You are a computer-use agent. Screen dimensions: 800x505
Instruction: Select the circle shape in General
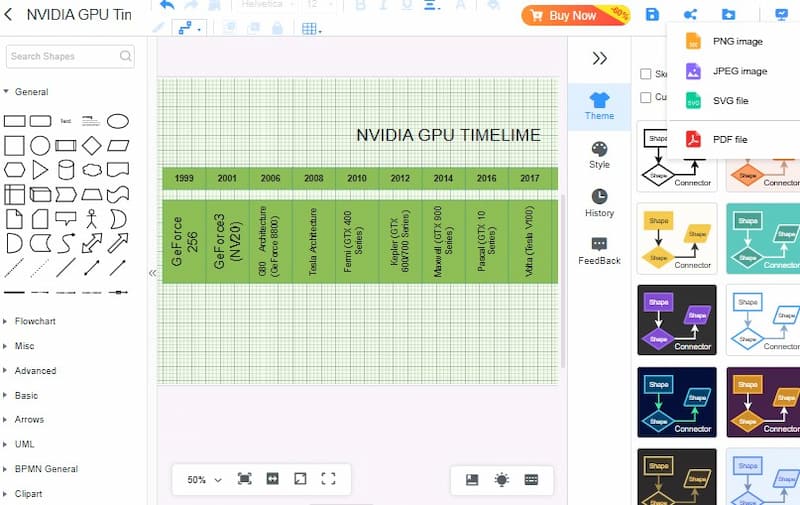coord(40,145)
